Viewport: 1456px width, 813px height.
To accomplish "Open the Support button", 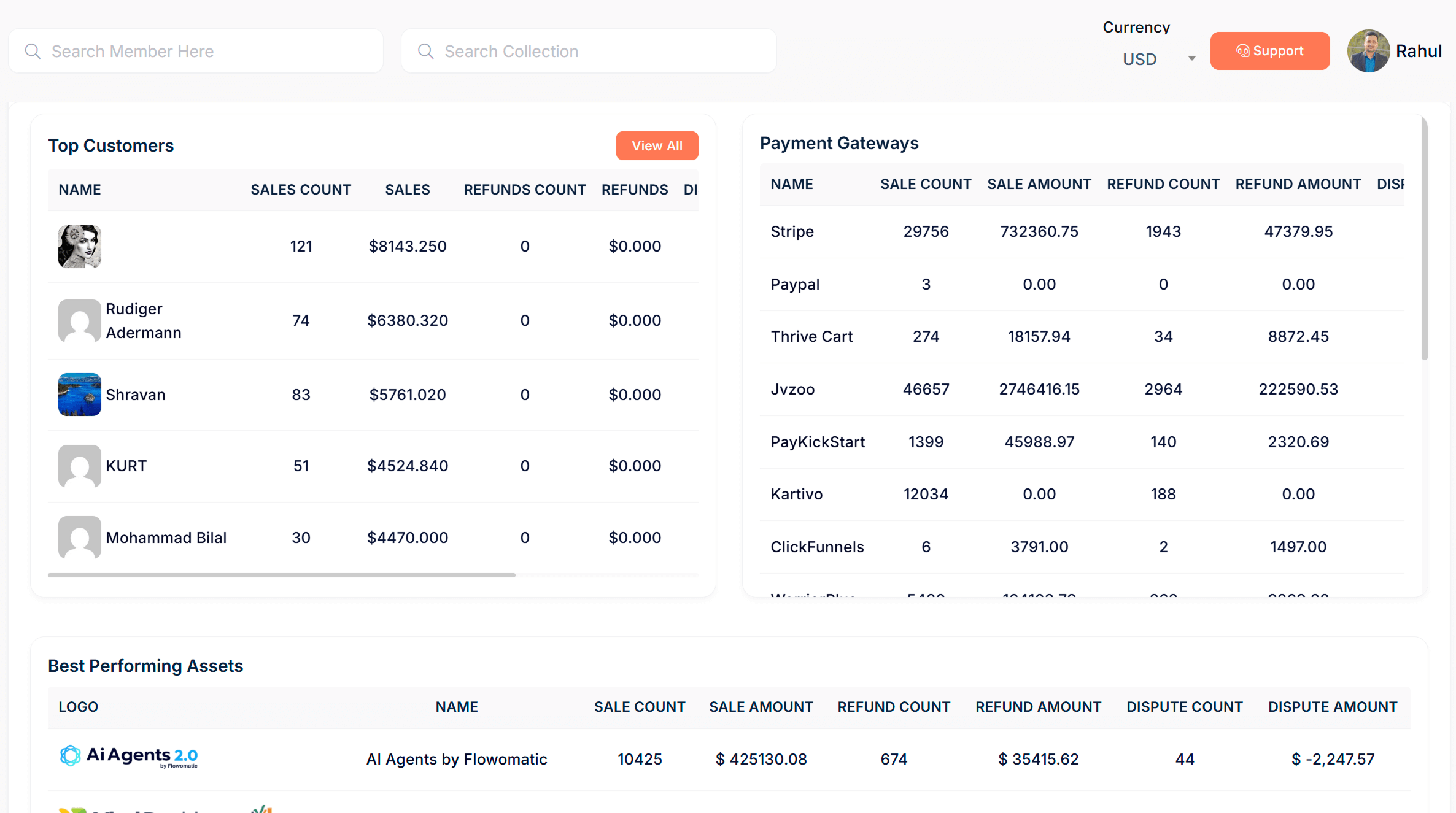I will click(1270, 51).
